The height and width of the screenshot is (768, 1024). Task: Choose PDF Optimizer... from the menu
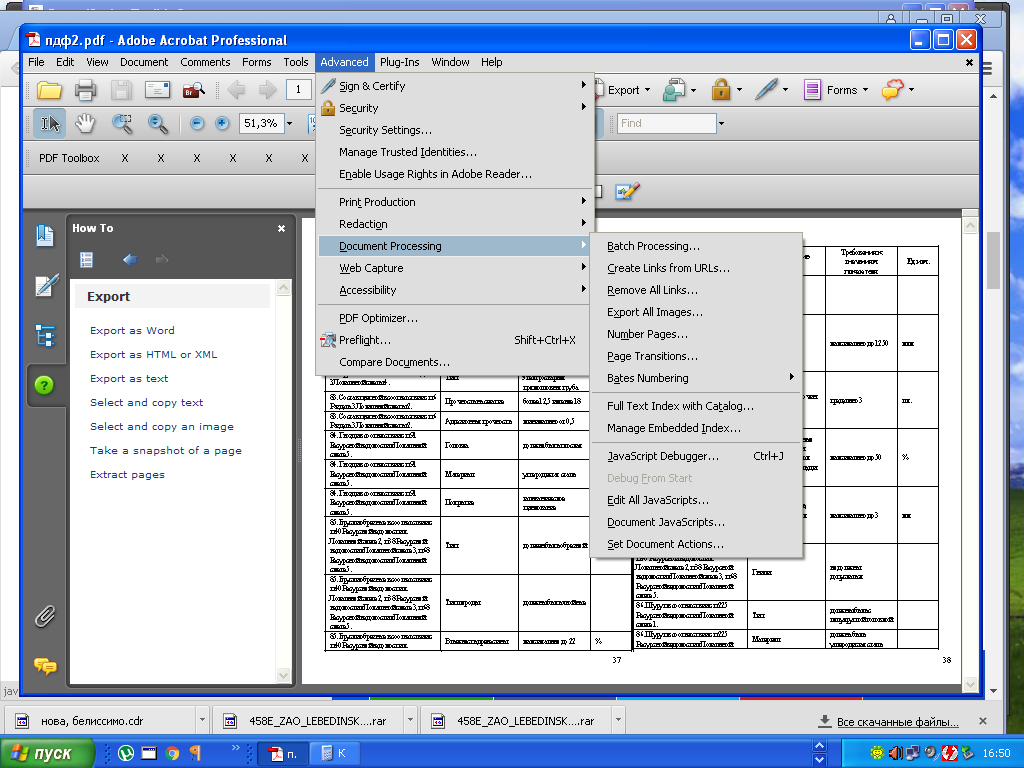[455, 318]
